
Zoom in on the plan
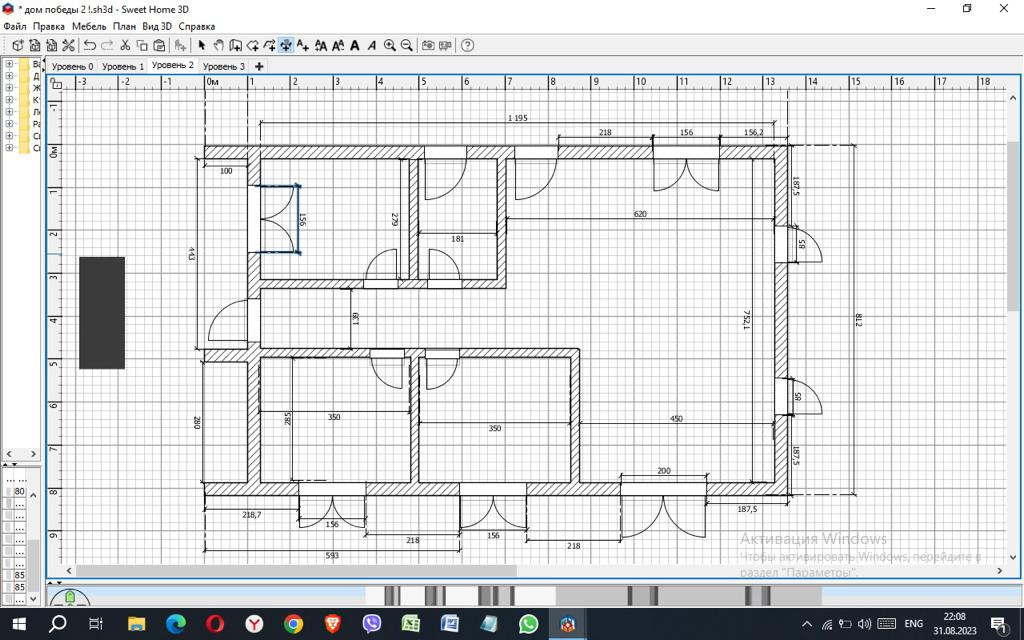pyautogui.click(x=390, y=45)
